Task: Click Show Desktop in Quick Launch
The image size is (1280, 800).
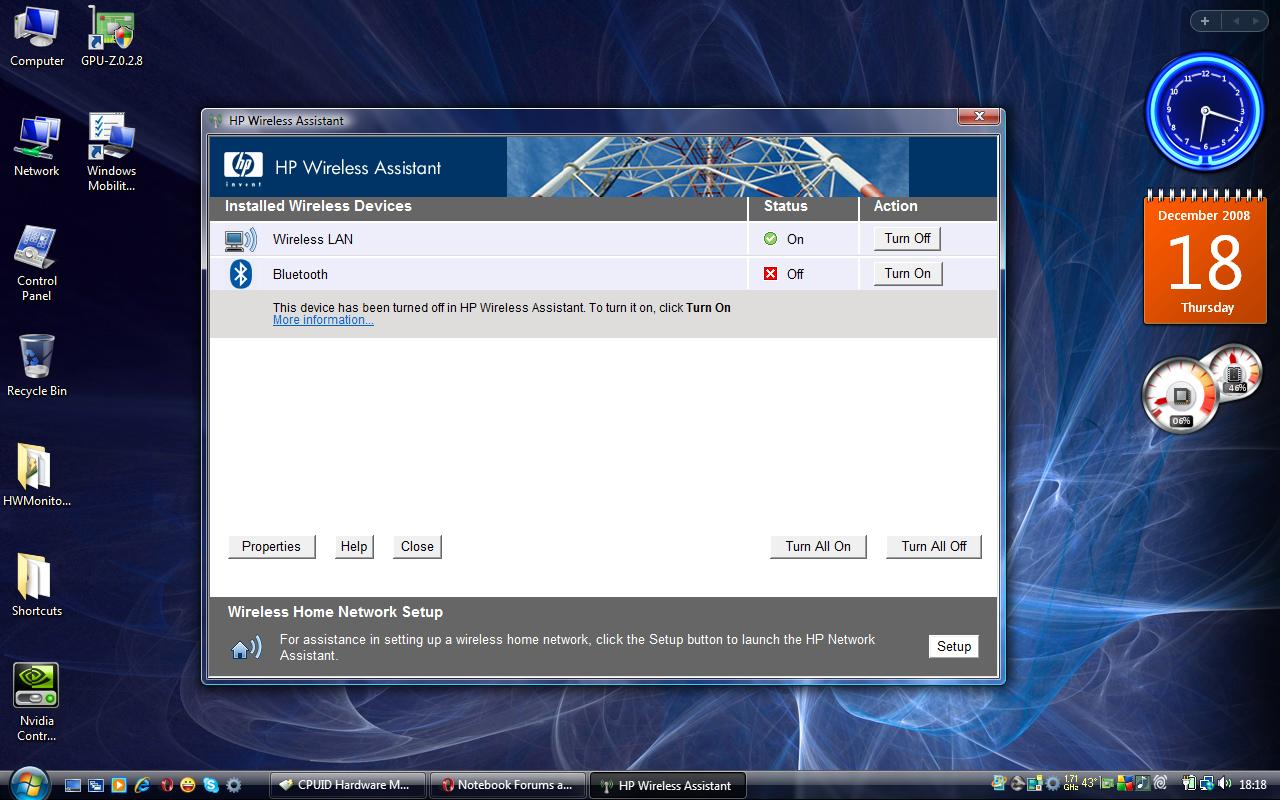Action: [x=73, y=785]
